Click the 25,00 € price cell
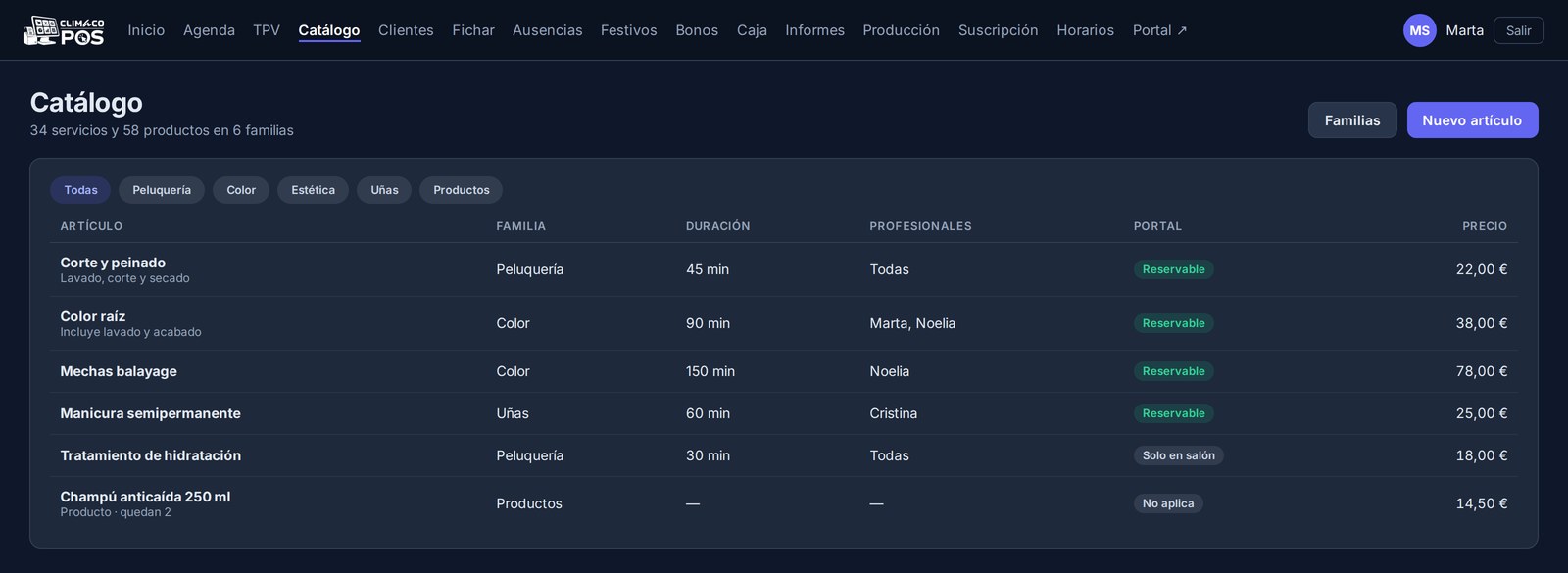This screenshot has height=573, width=1568. (1481, 413)
